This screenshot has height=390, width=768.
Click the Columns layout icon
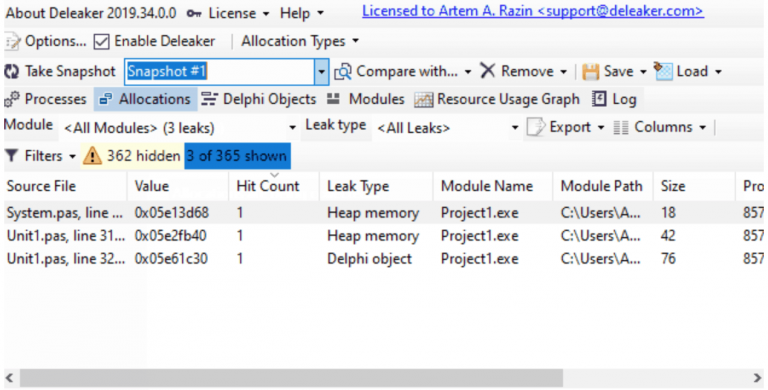621,127
